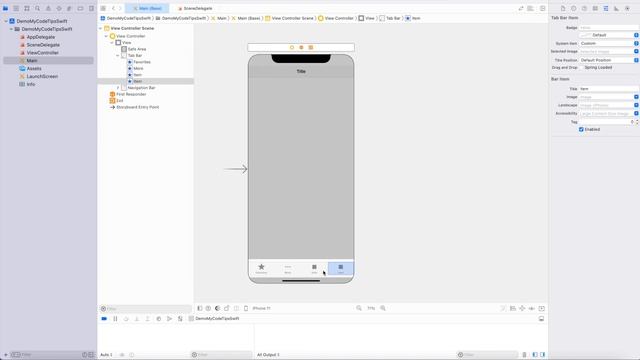The image size is (640, 360).
Task: Clear console with the trash icon
Action: 524,355
